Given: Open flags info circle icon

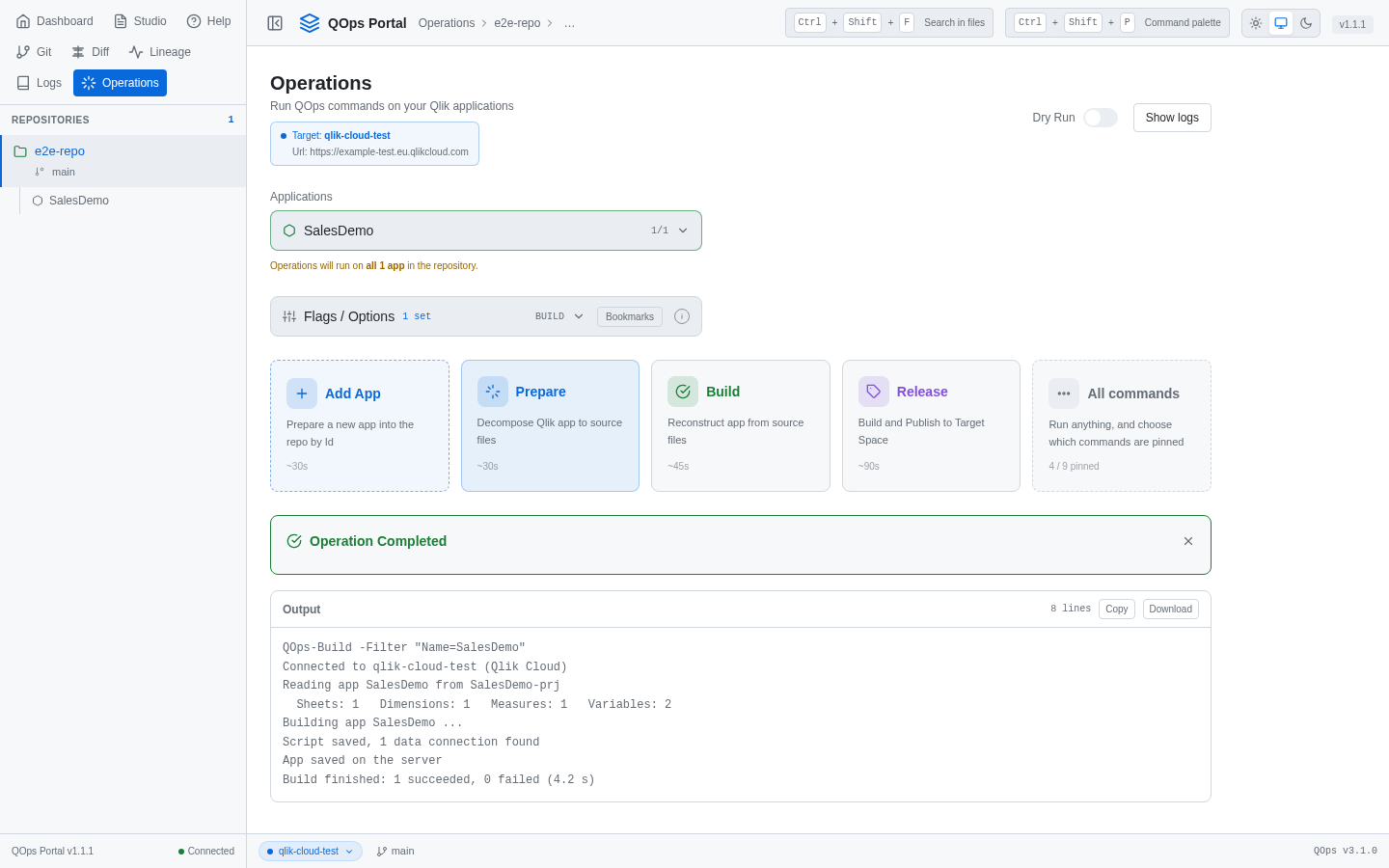Looking at the screenshot, I should pyautogui.click(x=682, y=316).
